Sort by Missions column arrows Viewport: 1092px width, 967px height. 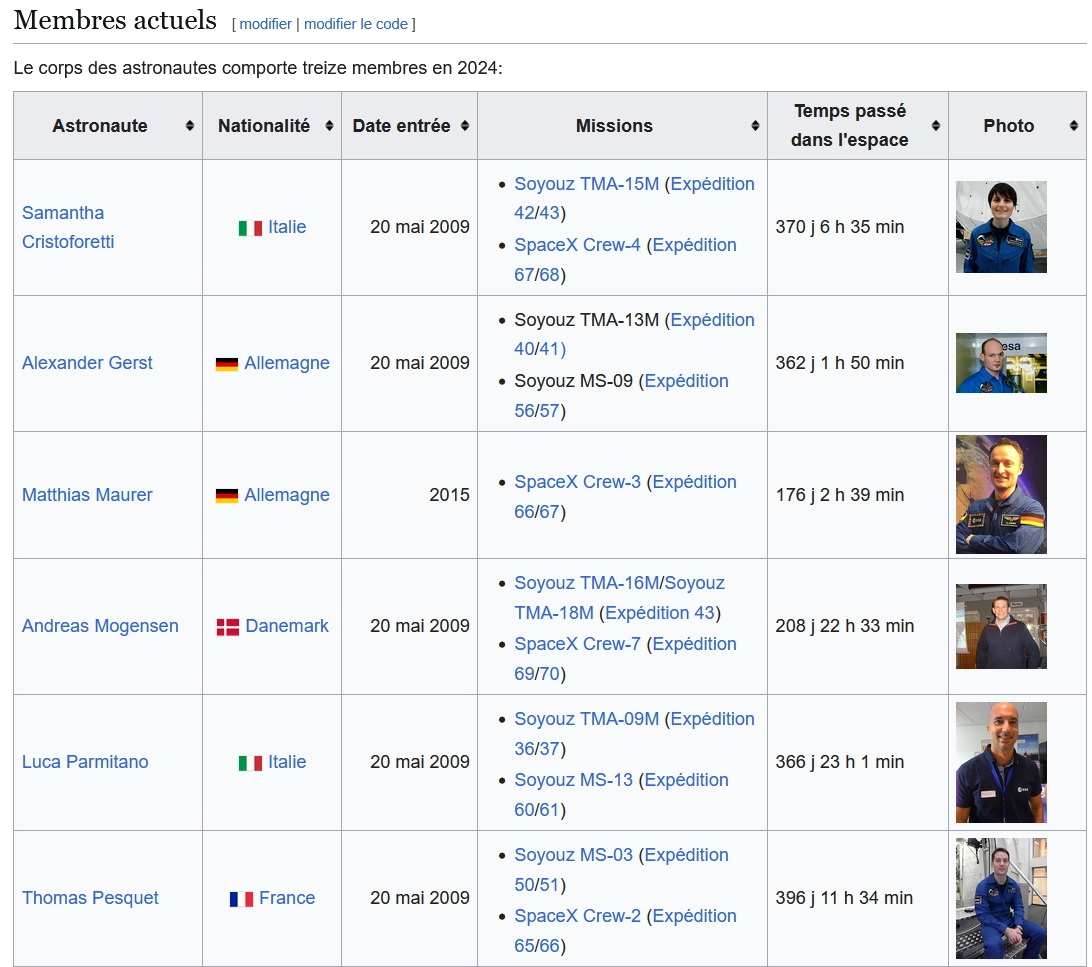click(x=755, y=126)
